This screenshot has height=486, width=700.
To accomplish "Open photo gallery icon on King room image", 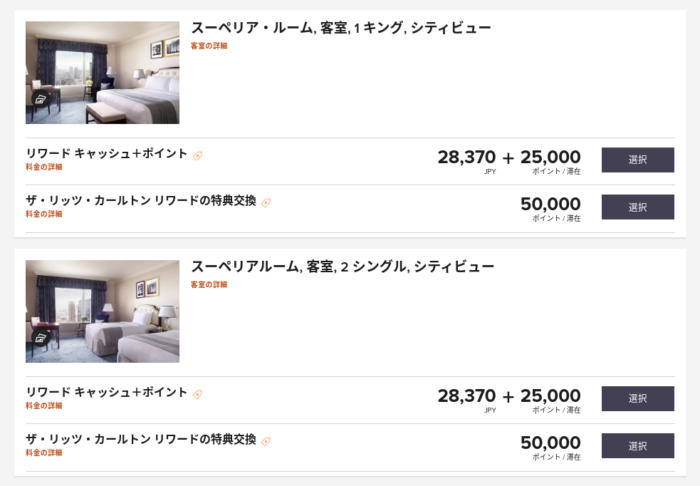I will pos(41,99).
